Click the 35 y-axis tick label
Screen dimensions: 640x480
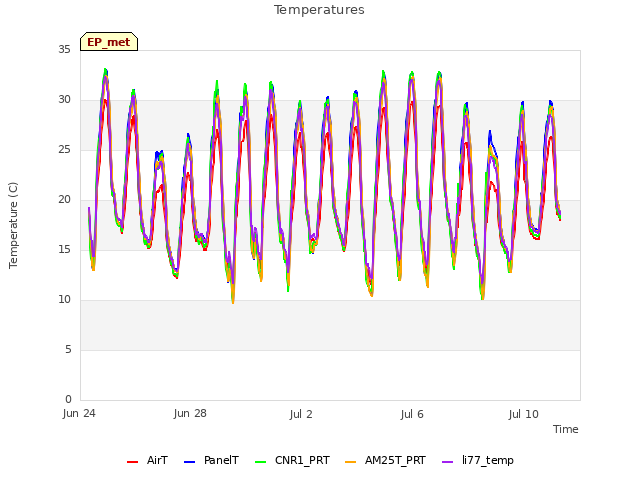pyautogui.click(x=64, y=49)
